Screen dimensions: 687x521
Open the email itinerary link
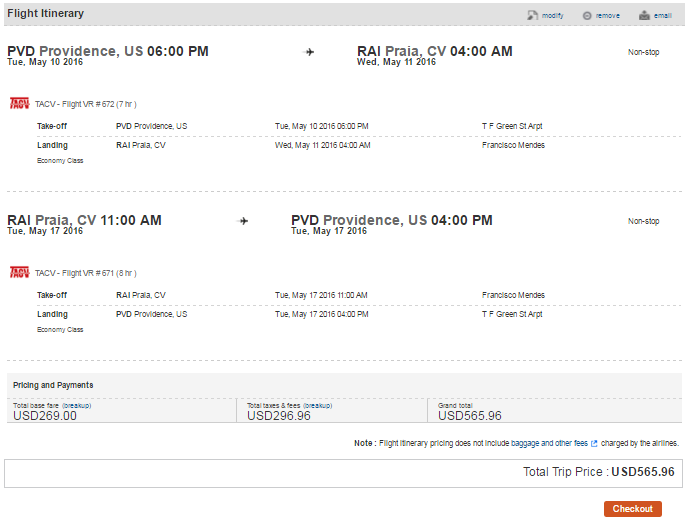click(662, 16)
